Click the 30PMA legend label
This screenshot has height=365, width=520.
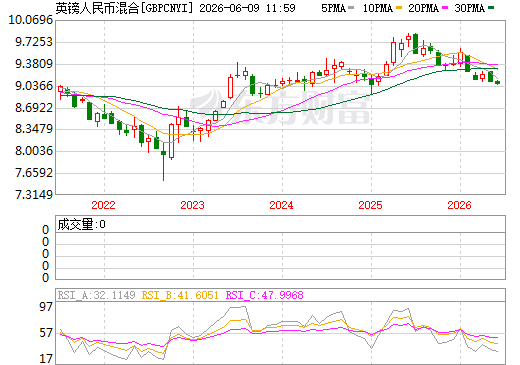tap(469, 8)
